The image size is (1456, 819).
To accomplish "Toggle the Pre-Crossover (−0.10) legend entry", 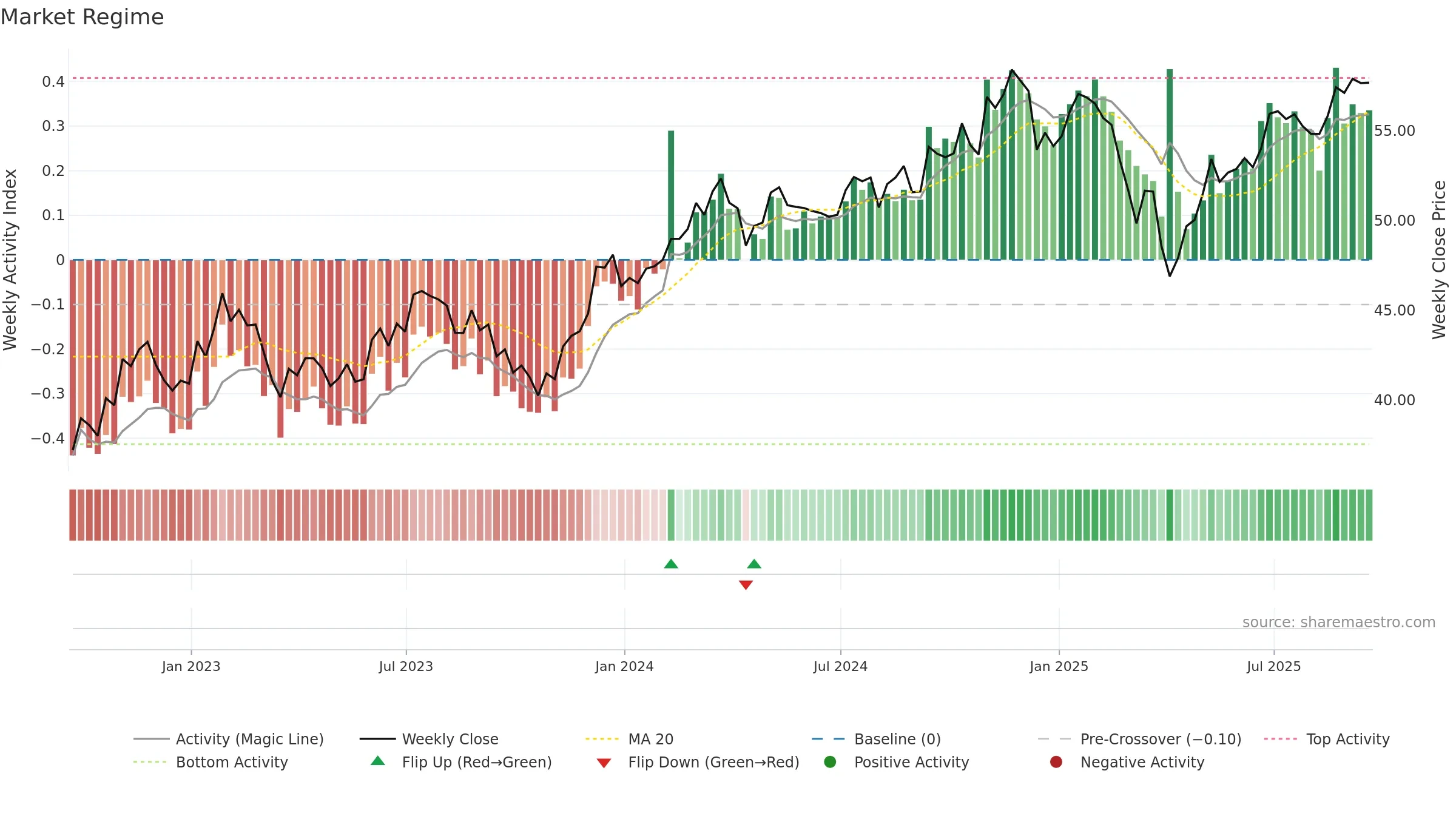I will pyautogui.click(x=1139, y=739).
